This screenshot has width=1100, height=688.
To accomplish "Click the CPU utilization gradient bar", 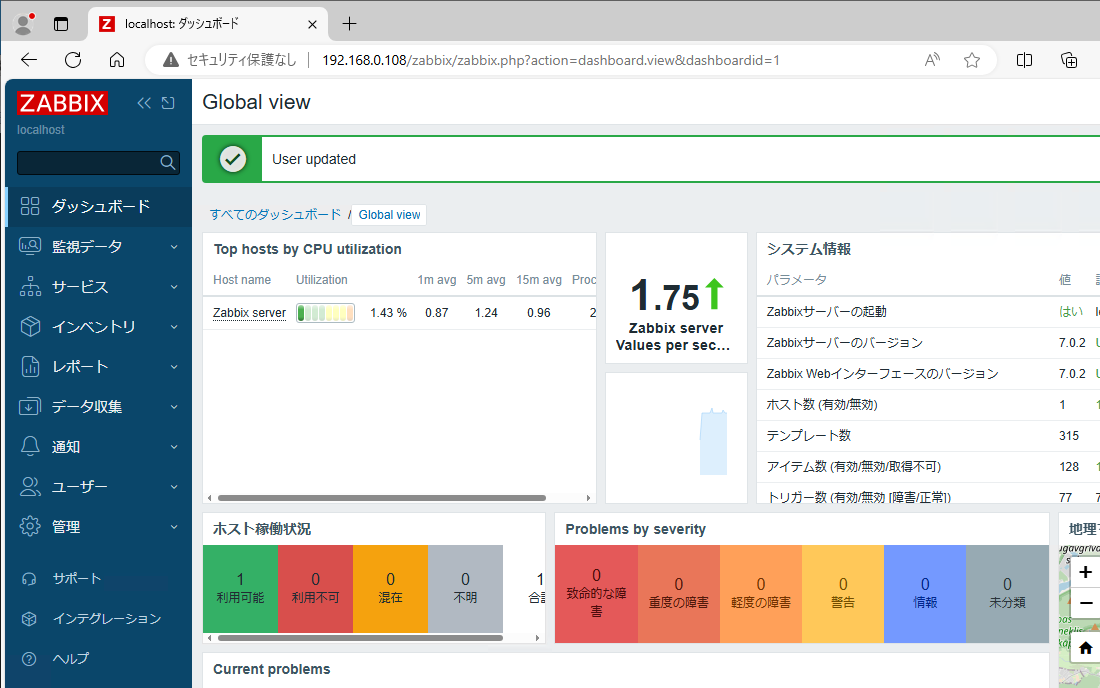I will [x=325, y=312].
